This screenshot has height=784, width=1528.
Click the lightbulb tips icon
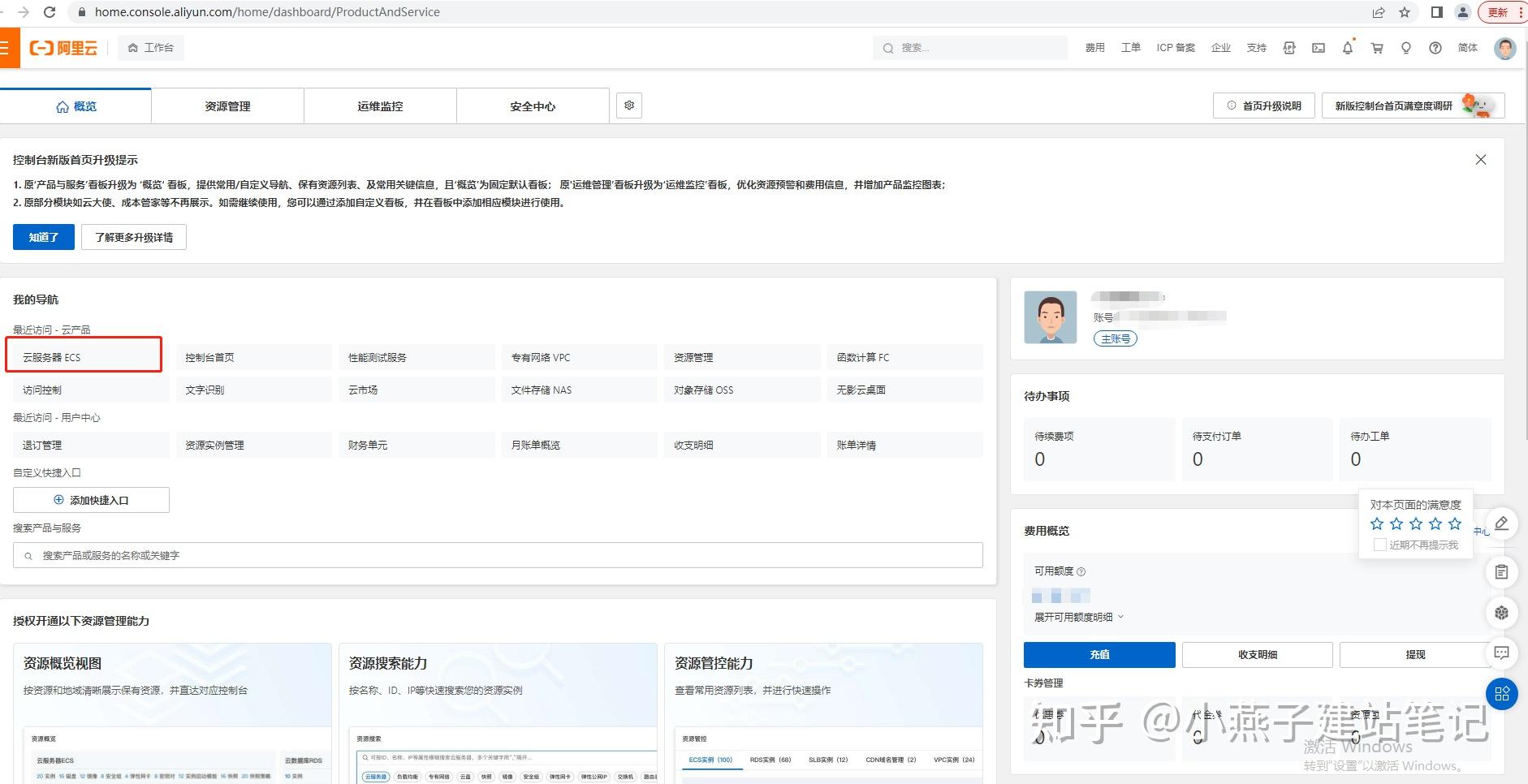point(1406,48)
